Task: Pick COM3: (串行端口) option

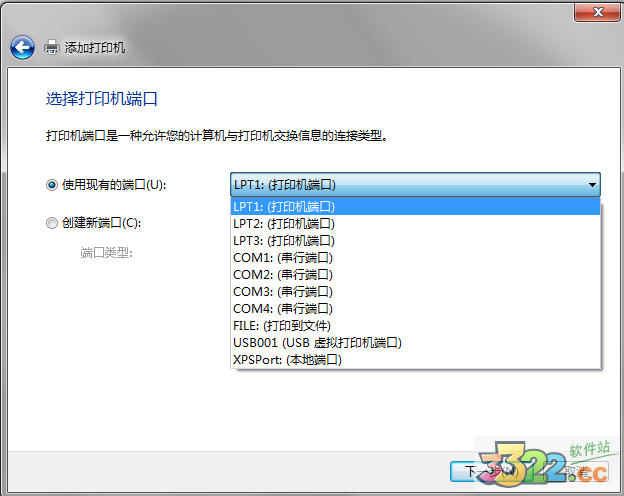Action: tap(415, 292)
